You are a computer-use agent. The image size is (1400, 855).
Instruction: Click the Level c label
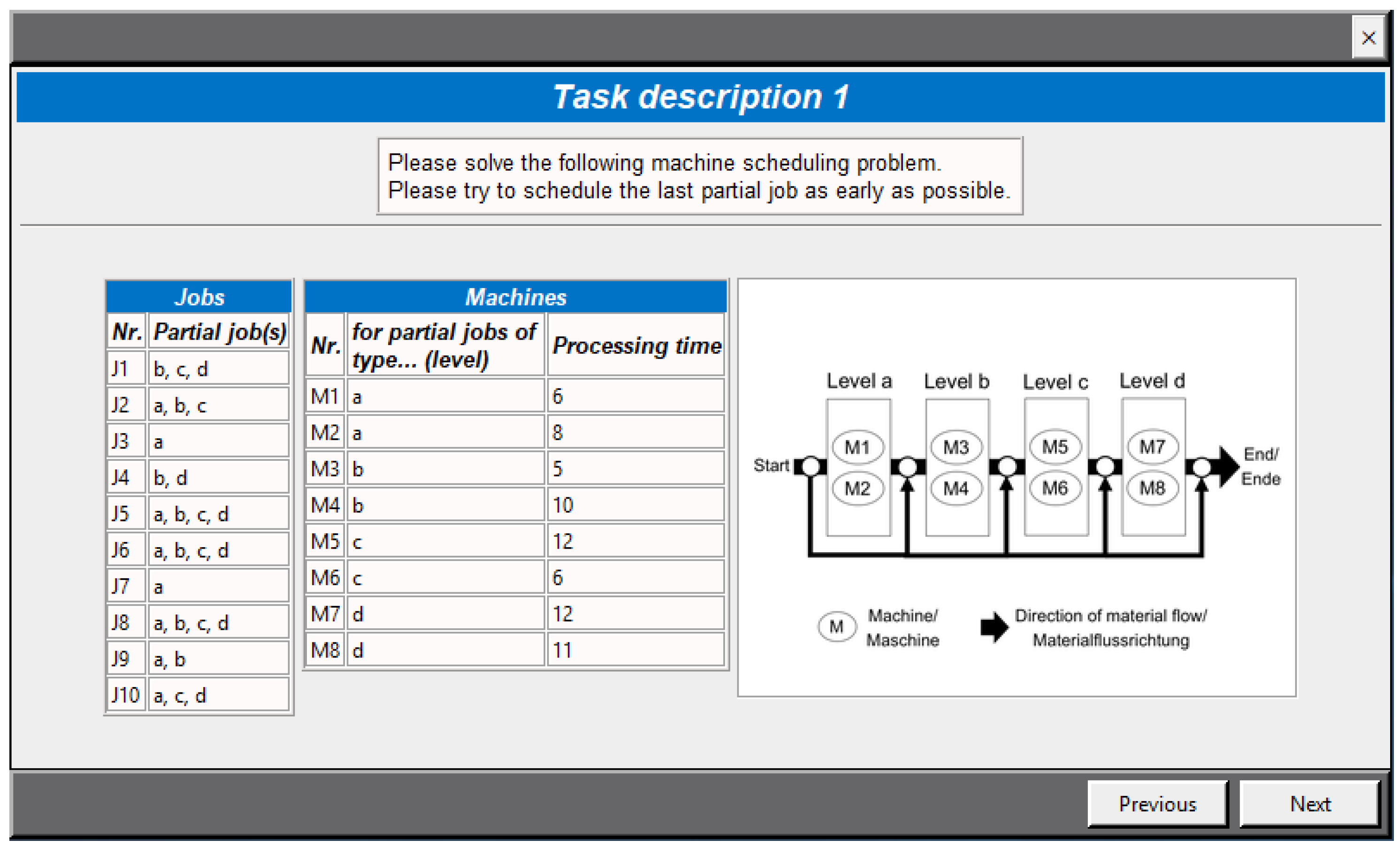tap(1055, 382)
